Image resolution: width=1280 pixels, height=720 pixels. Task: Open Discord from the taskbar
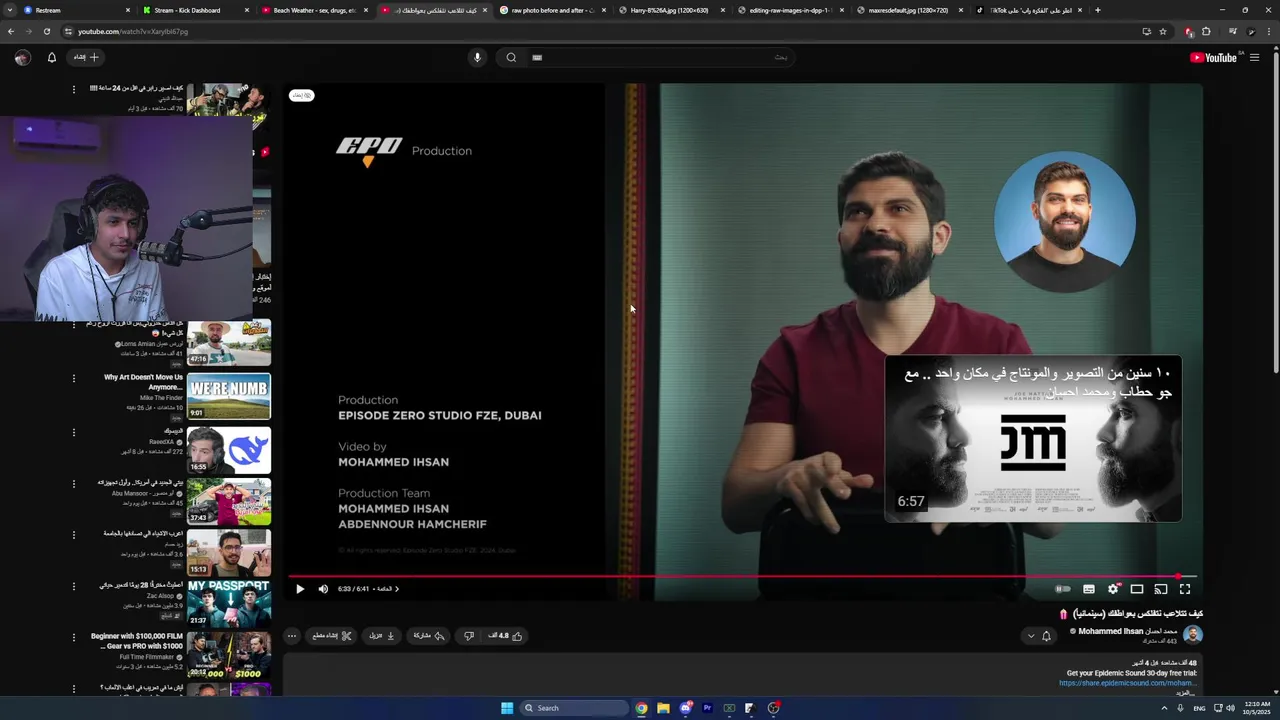(x=685, y=708)
